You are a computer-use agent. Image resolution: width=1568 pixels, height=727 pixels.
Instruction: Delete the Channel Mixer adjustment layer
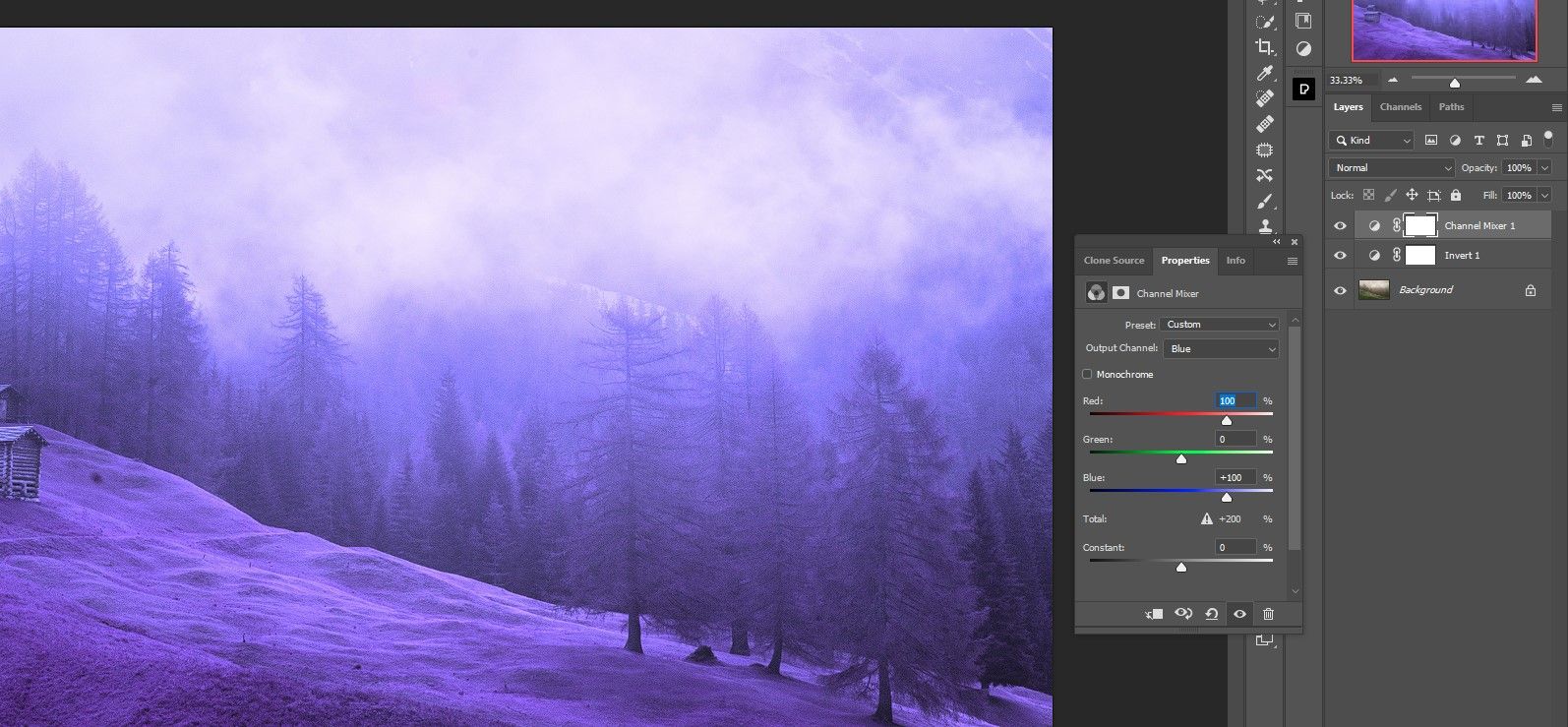(1269, 614)
